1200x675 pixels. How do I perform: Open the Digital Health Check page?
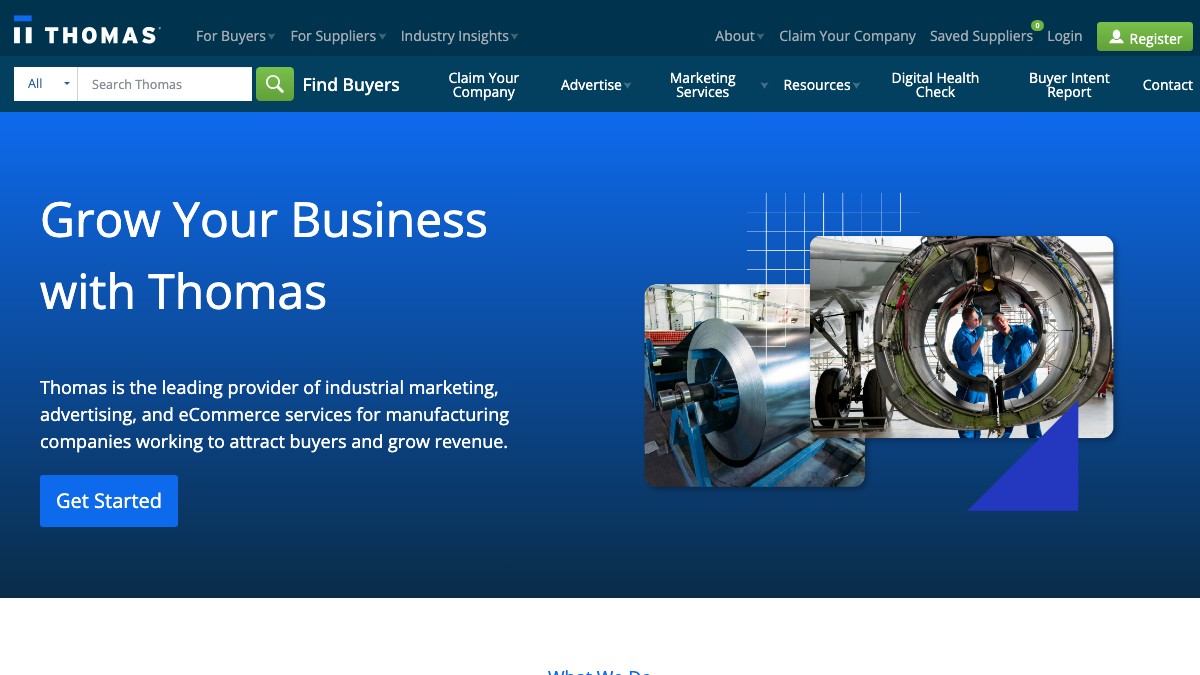[x=935, y=85]
